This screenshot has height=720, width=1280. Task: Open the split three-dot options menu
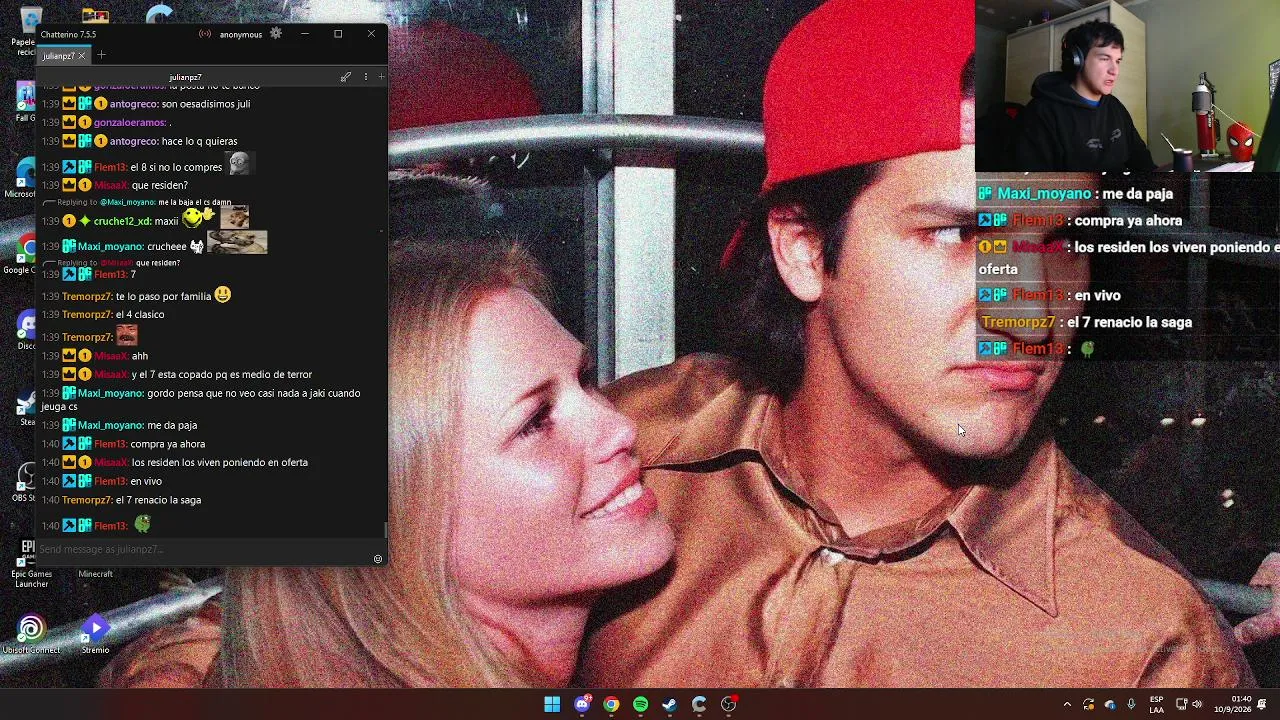point(366,77)
